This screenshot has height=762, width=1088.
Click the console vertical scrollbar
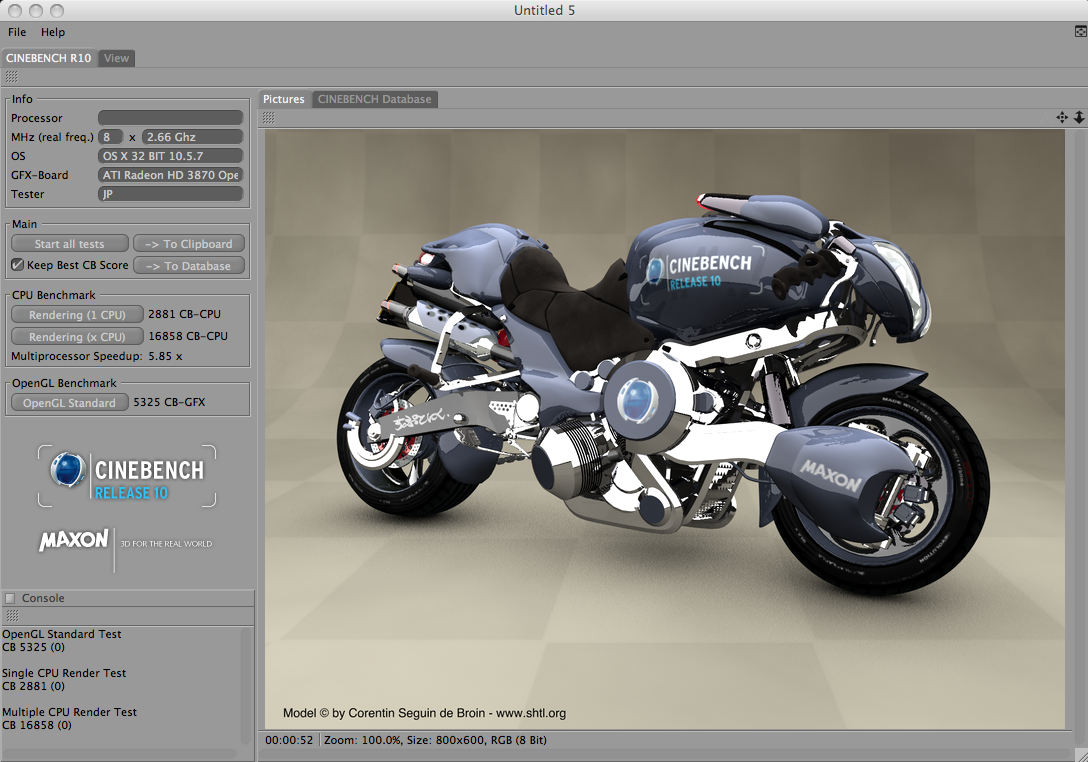point(245,686)
